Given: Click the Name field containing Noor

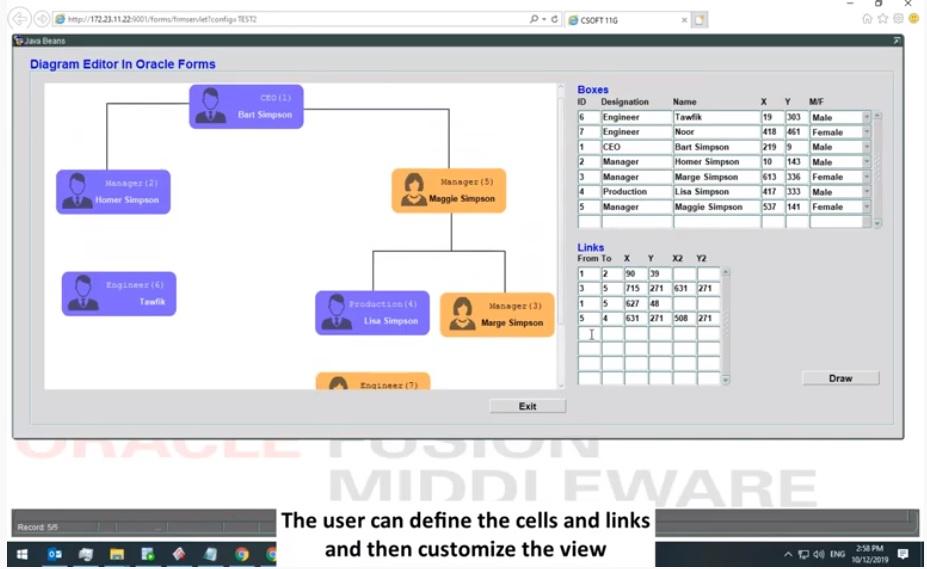Looking at the screenshot, I should point(714,132).
